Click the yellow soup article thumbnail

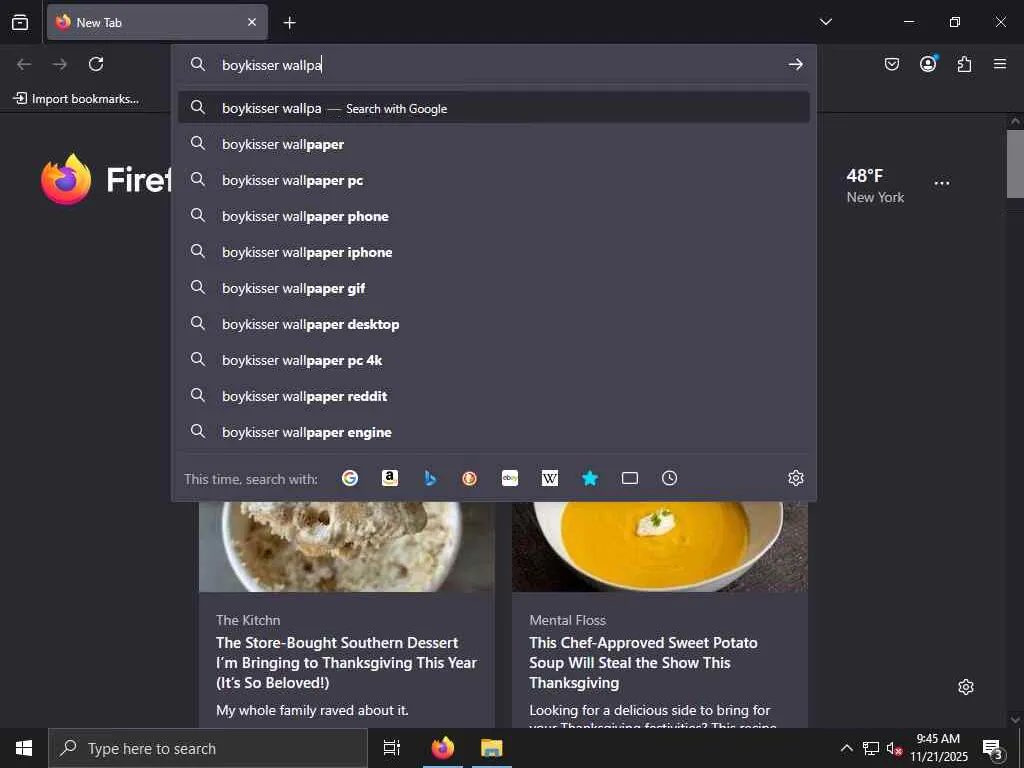coord(660,547)
